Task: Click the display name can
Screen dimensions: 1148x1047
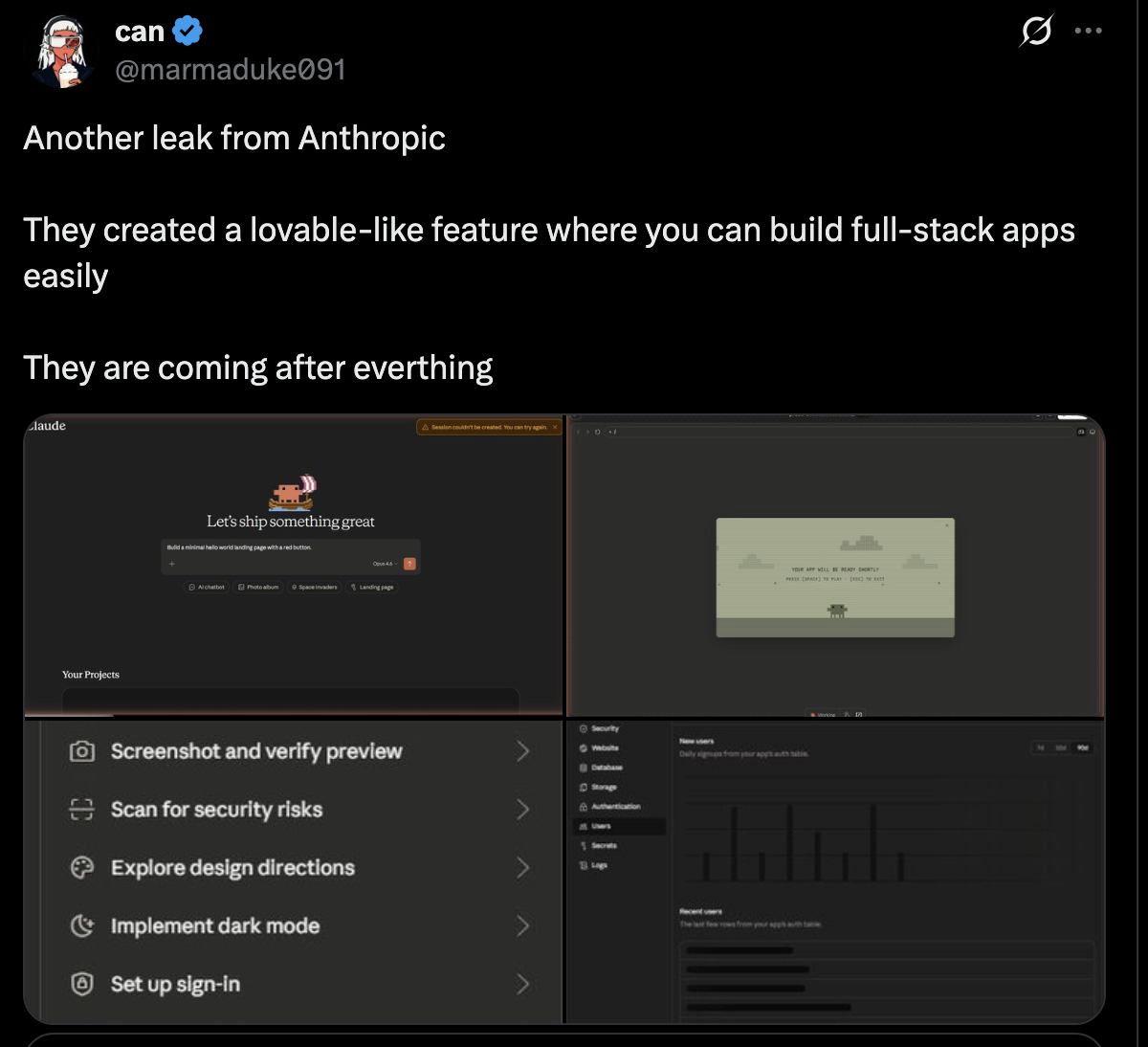Action: (x=140, y=32)
